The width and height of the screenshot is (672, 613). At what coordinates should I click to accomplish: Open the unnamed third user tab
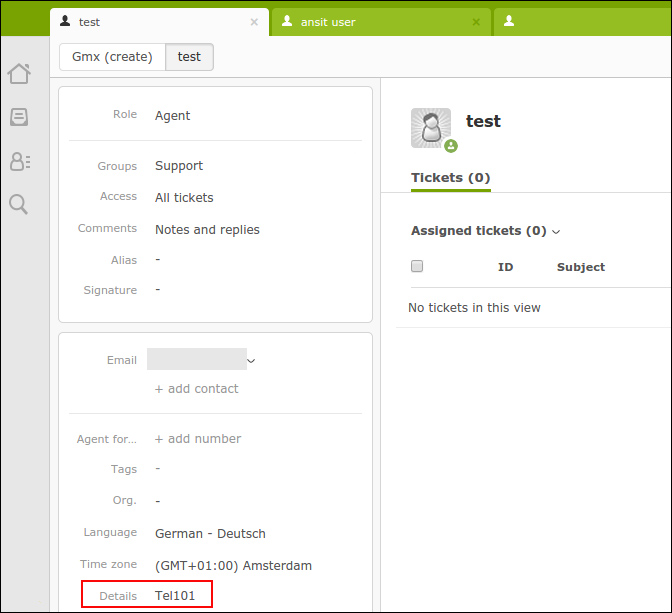click(x=583, y=22)
